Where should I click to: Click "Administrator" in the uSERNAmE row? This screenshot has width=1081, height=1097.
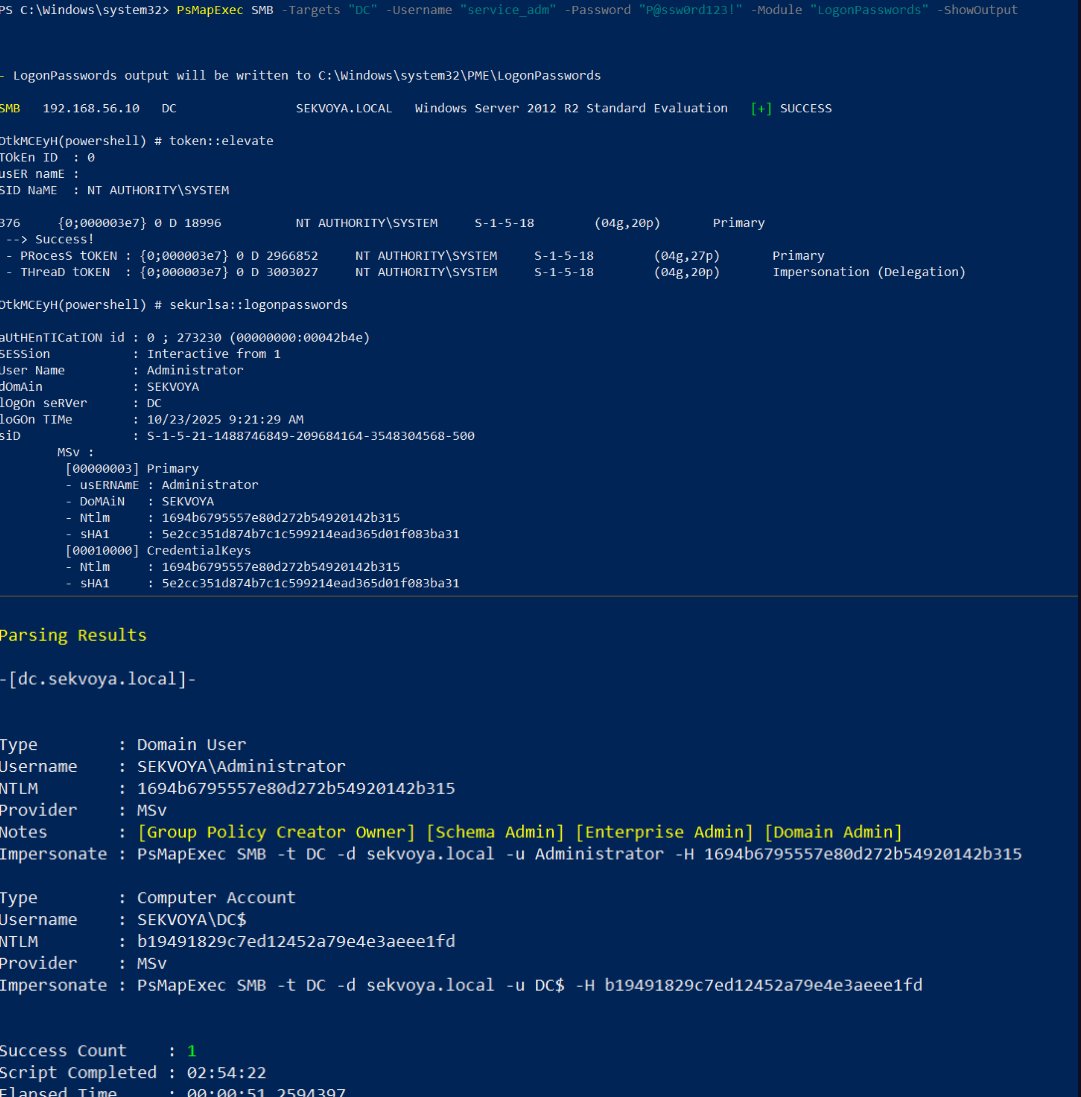point(210,485)
